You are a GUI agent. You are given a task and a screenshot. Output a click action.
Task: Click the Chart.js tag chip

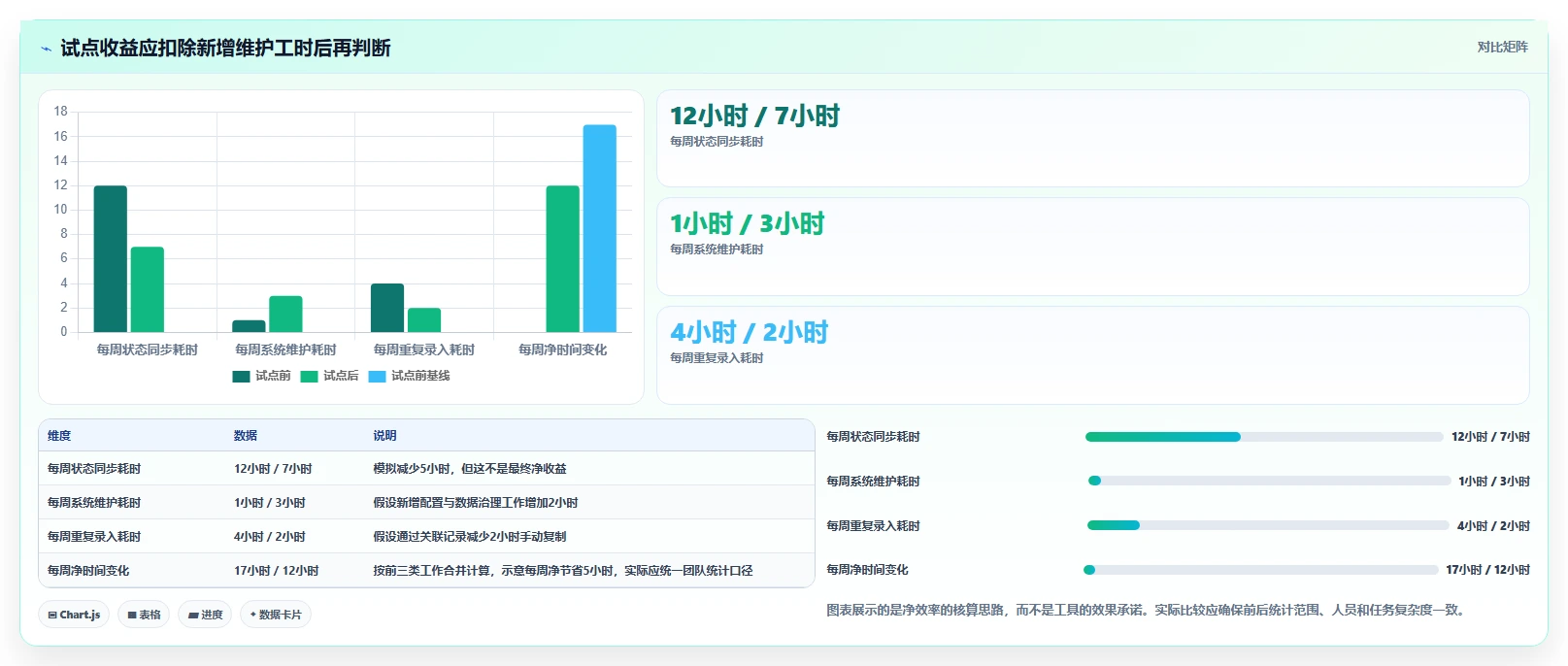74,615
